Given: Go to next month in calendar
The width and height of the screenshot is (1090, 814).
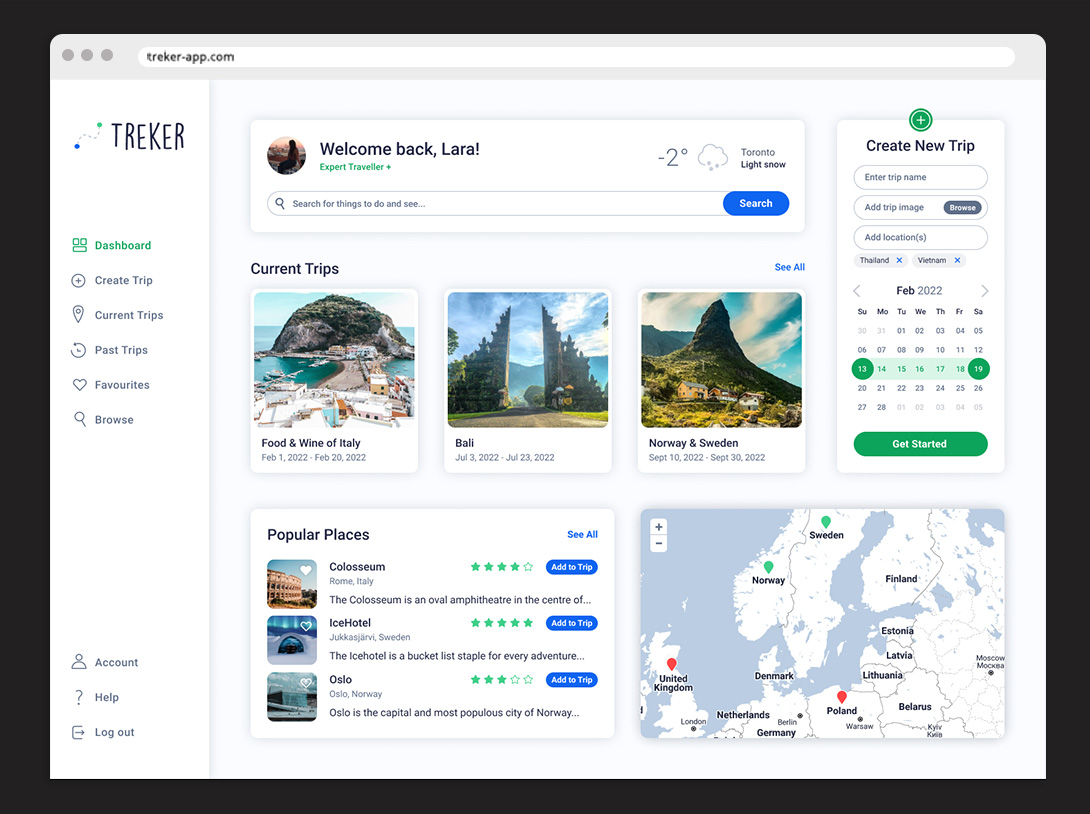Looking at the screenshot, I should click(x=984, y=291).
